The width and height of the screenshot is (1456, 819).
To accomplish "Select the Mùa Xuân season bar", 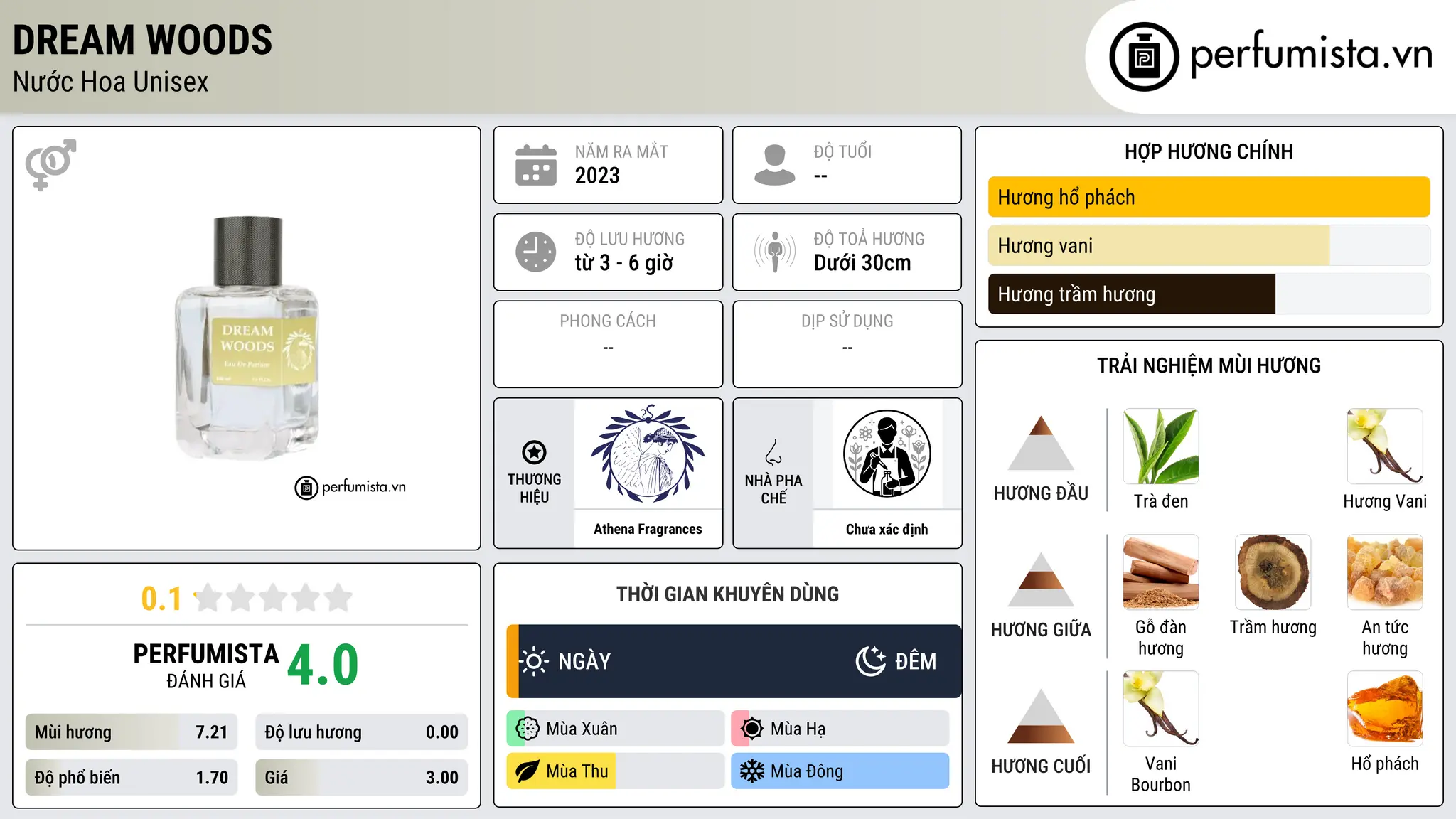I will (616, 729).
